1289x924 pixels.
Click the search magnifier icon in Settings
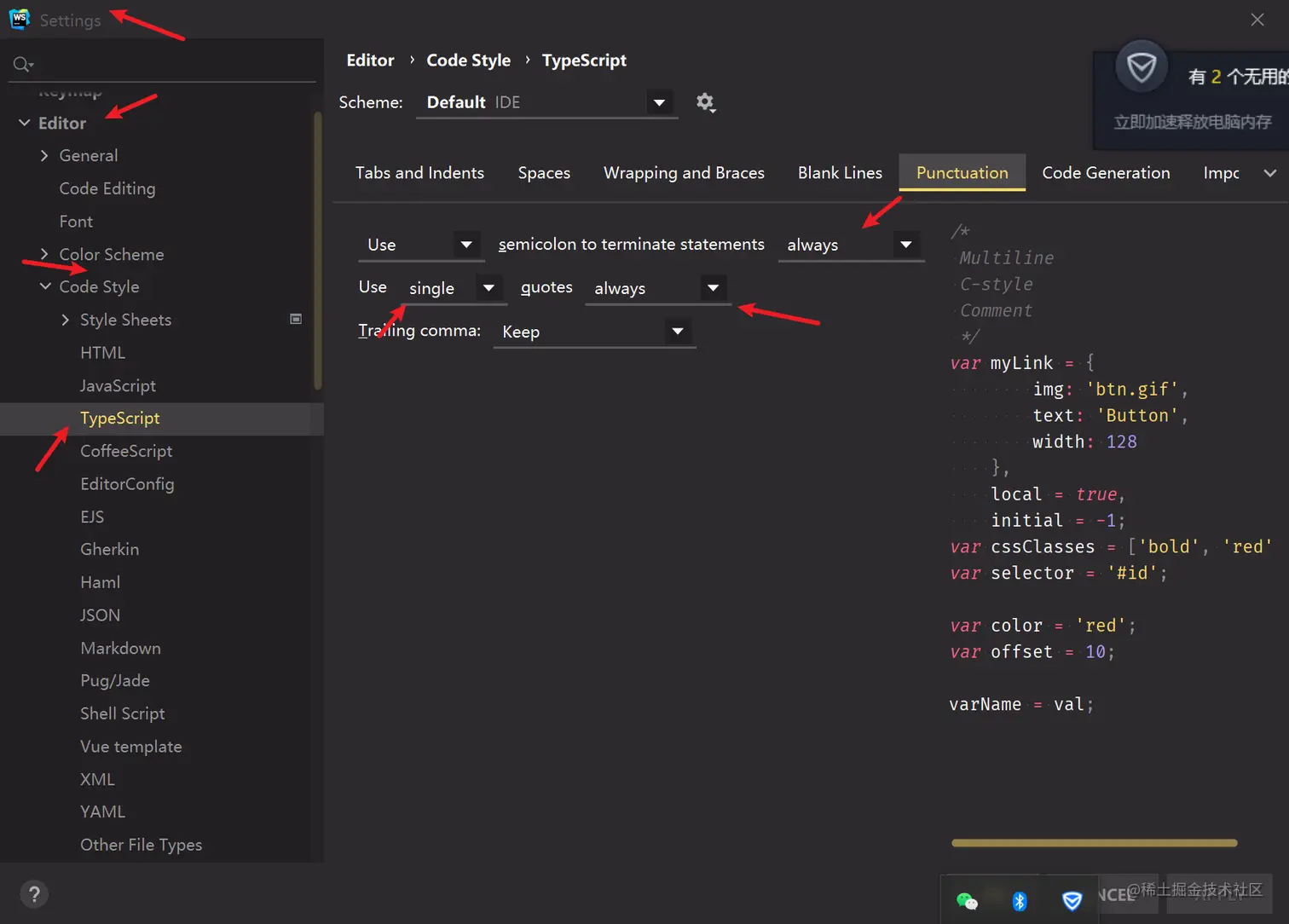click(x=23, y=64)
